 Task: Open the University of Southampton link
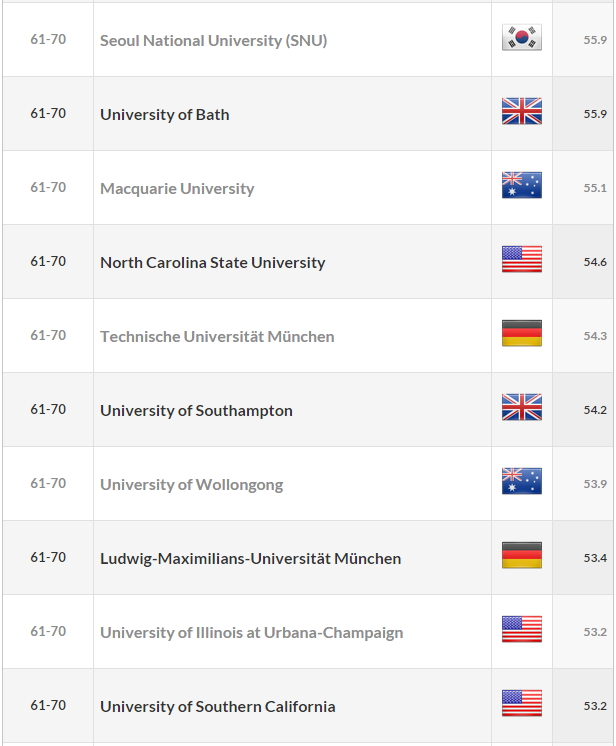pos(196,411)
